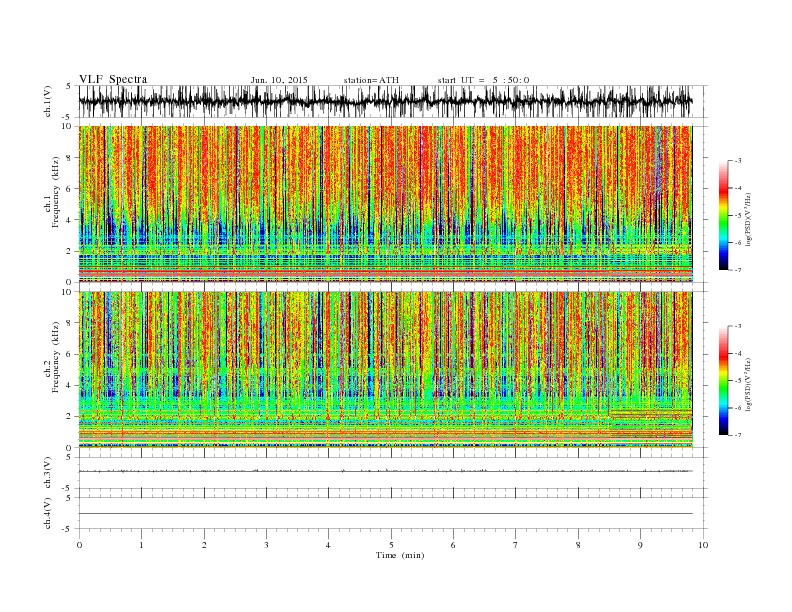792x612 pixels.
Task: Click the "Time (min)" axis label
Action: tap(400, 555)
